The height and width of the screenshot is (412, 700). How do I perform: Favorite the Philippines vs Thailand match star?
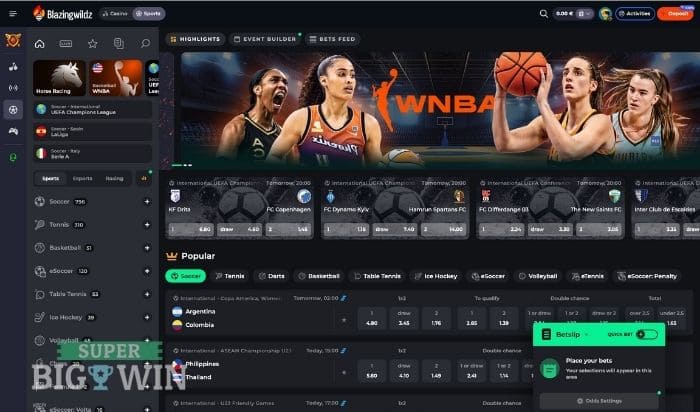tap(344, 372)
